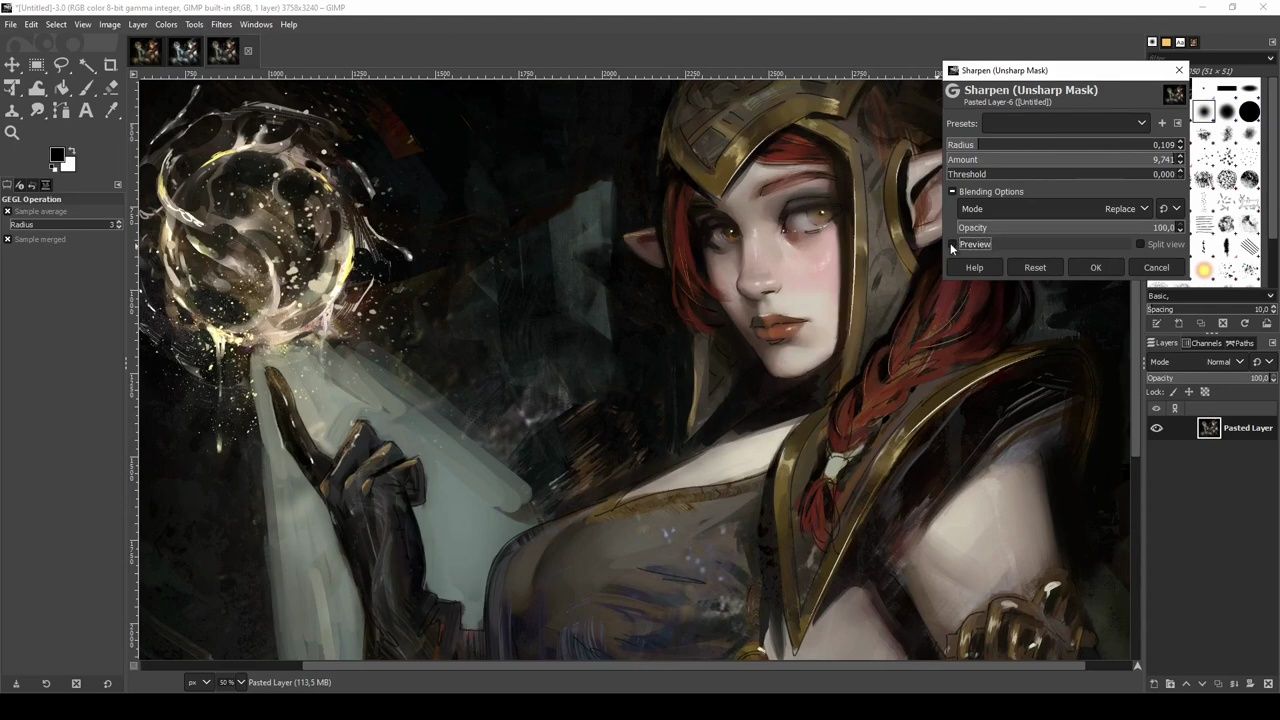Open the File menu
This screenshot has width=1280, height=720.
[x=10, y=24]
